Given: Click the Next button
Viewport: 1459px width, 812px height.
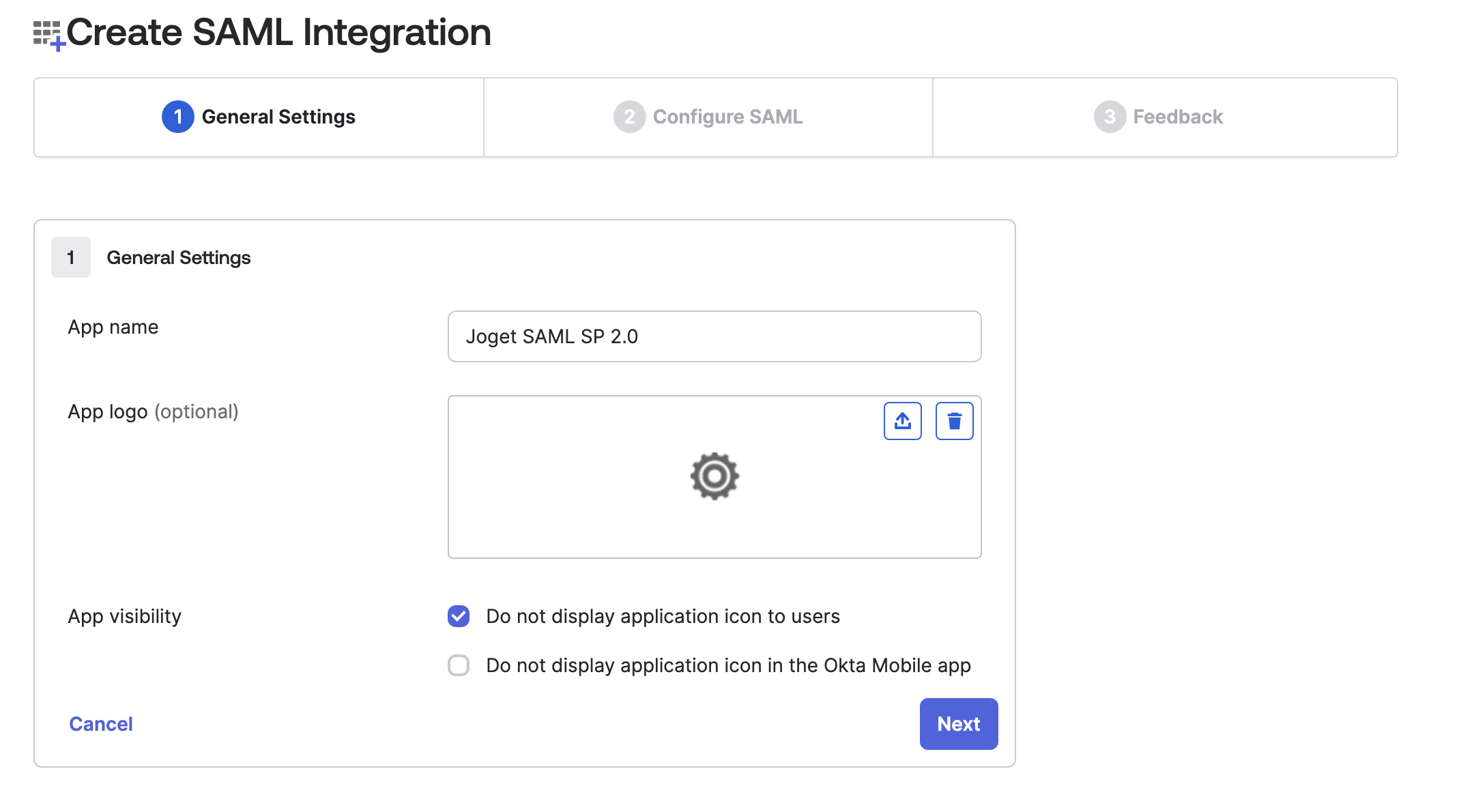Looking at the screenshot, I should (959, 724).
